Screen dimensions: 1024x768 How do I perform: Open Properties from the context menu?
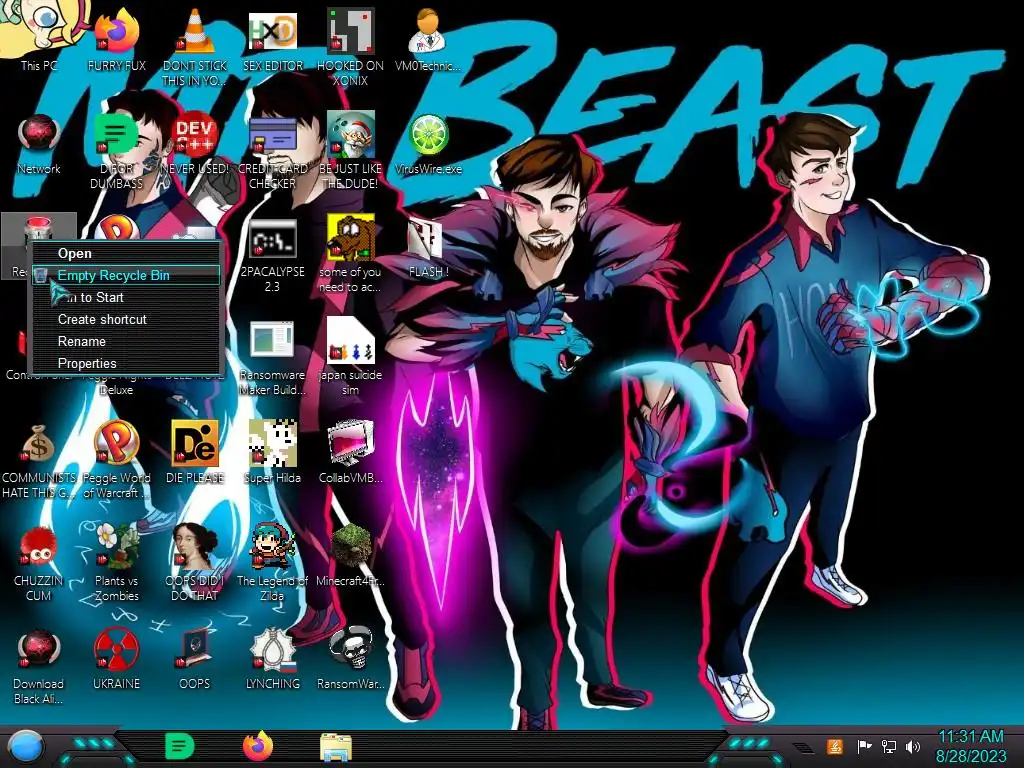coord(127,363)
